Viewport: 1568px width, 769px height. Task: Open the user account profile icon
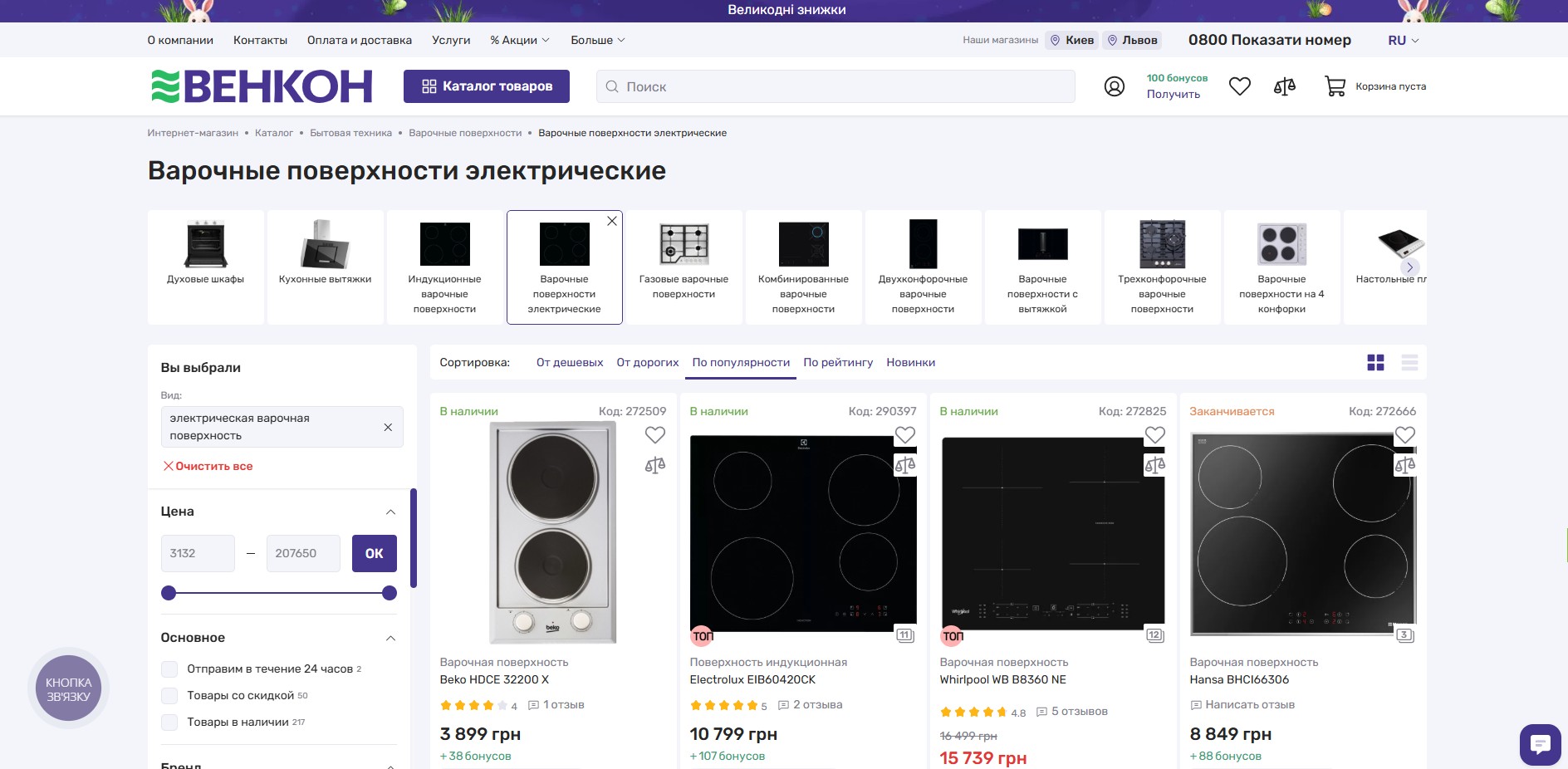point(1114,86)
